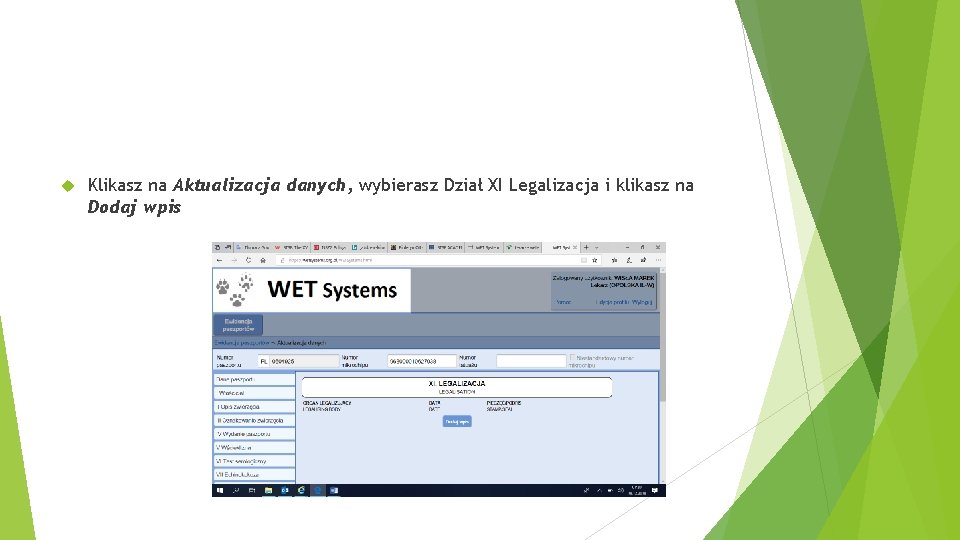Click the Dodaj wpis button
The image size is (960, 540).
(x=457, y=421)
